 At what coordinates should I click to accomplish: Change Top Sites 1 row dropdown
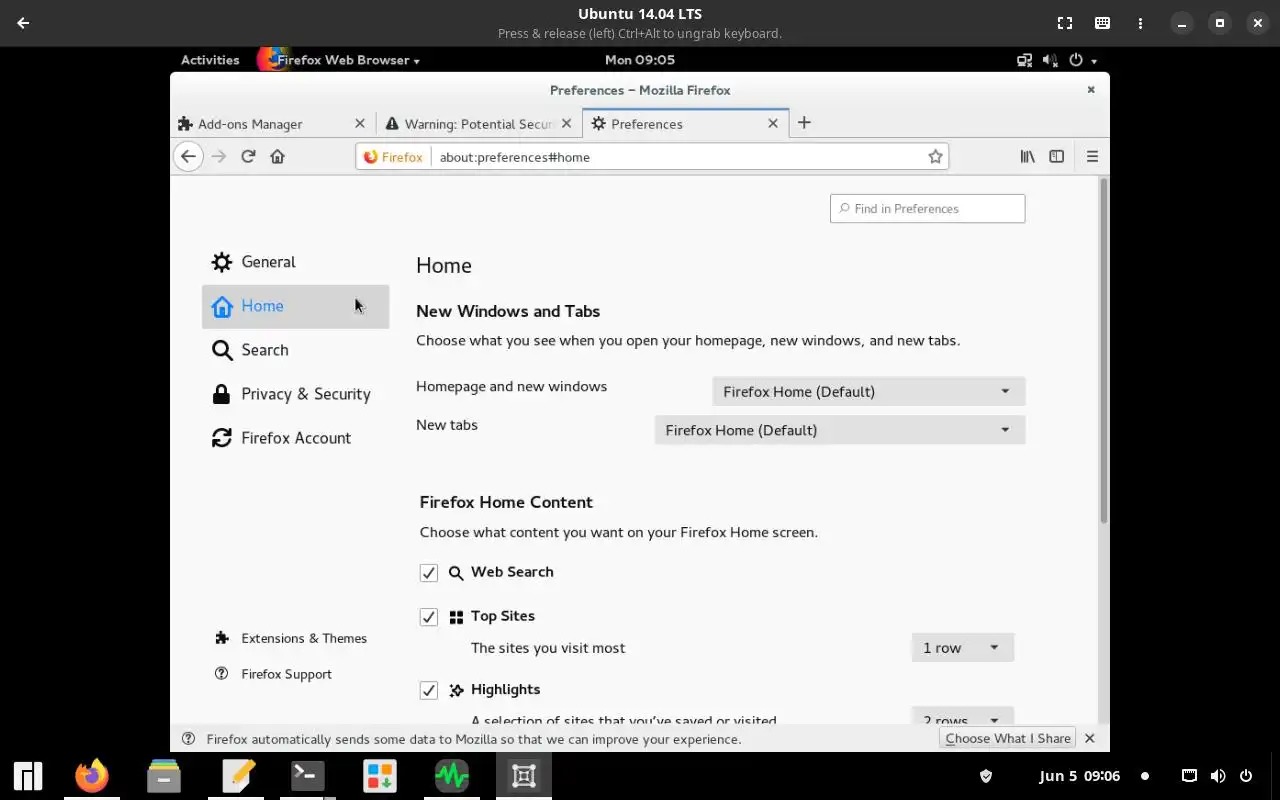pos(962,647)
